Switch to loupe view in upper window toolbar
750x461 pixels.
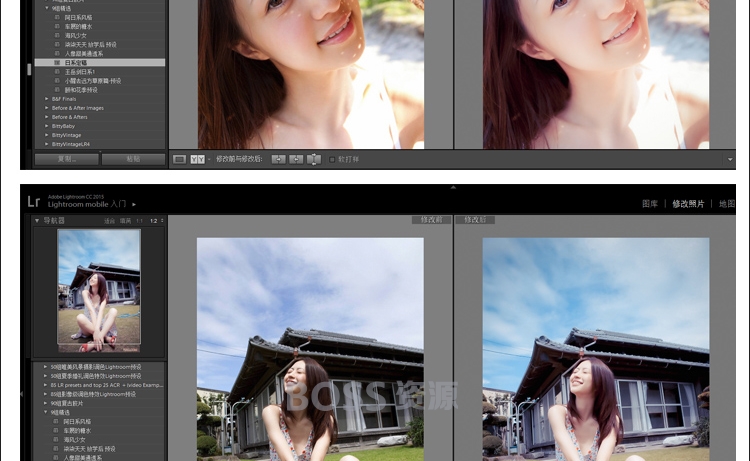click(179, 159)
